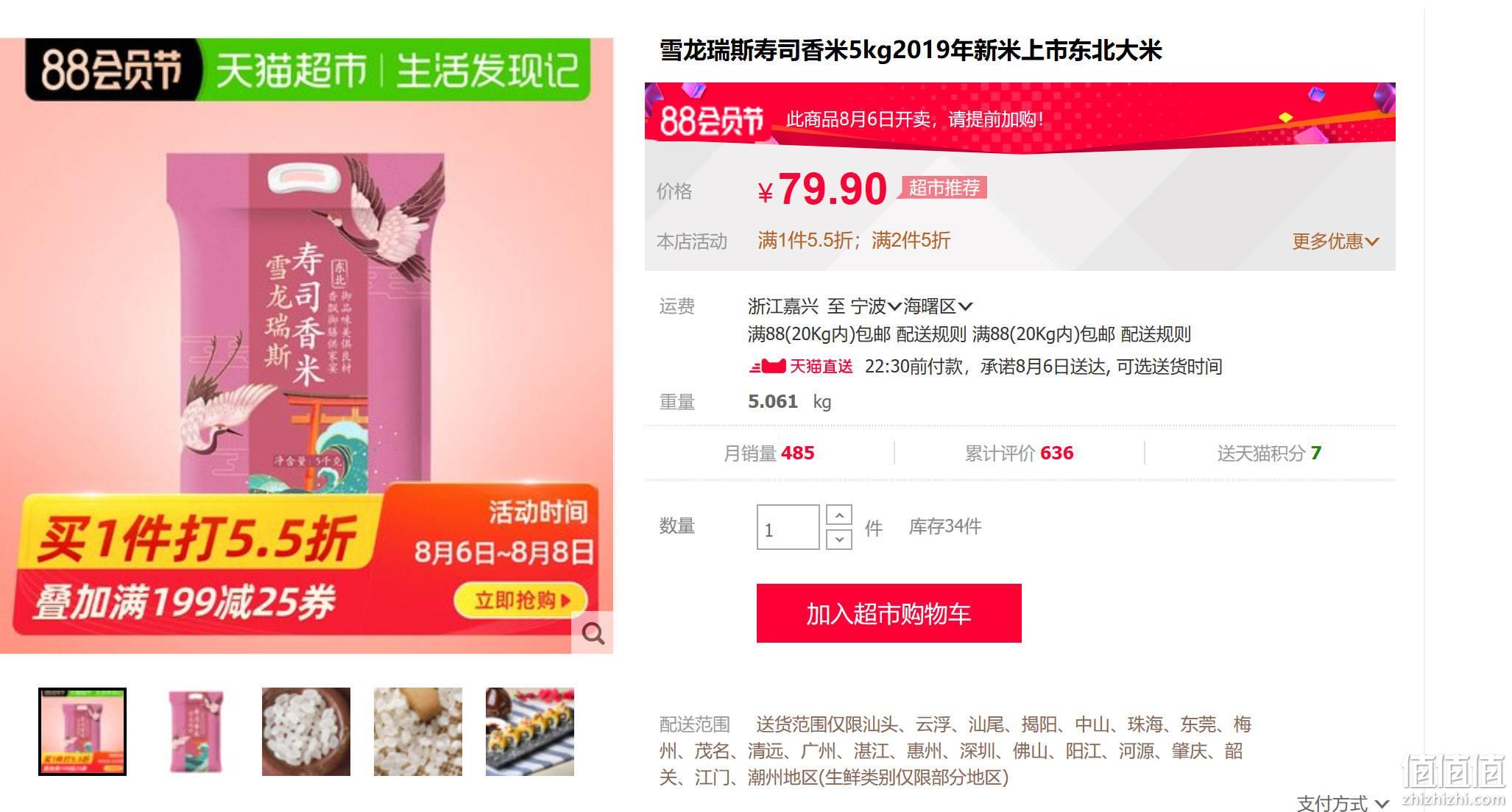
Task: Expand the 更多优惠 promotions dropdown
Action: pyautogui.click(x=1335, y=241)
